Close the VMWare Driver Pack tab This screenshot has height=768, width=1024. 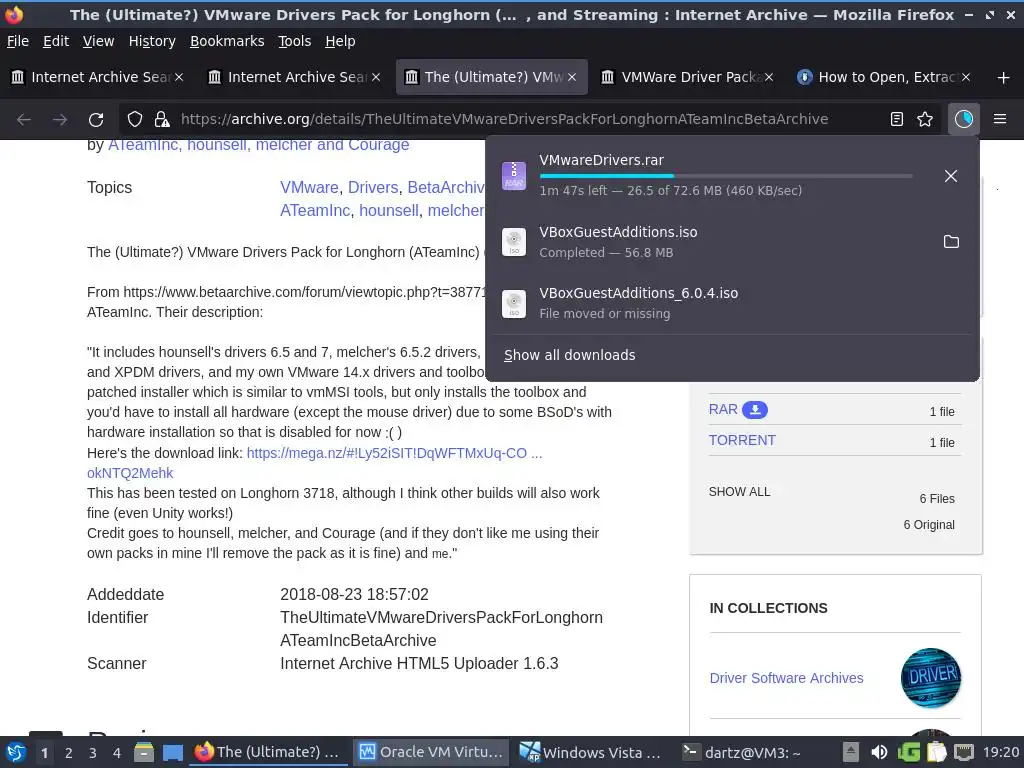pos(769,77)
